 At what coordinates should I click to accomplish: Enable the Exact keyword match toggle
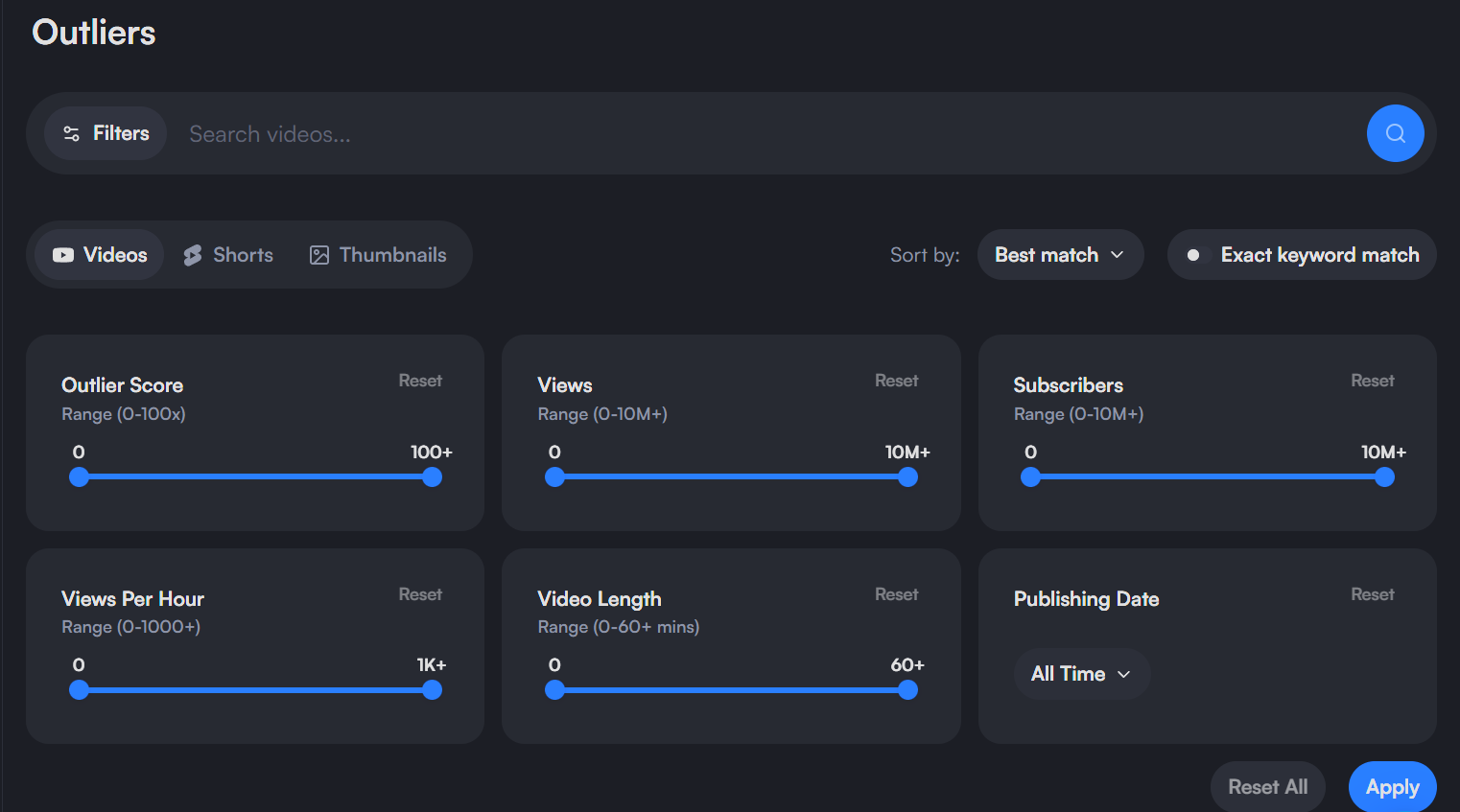click(x=1193, y=255)
